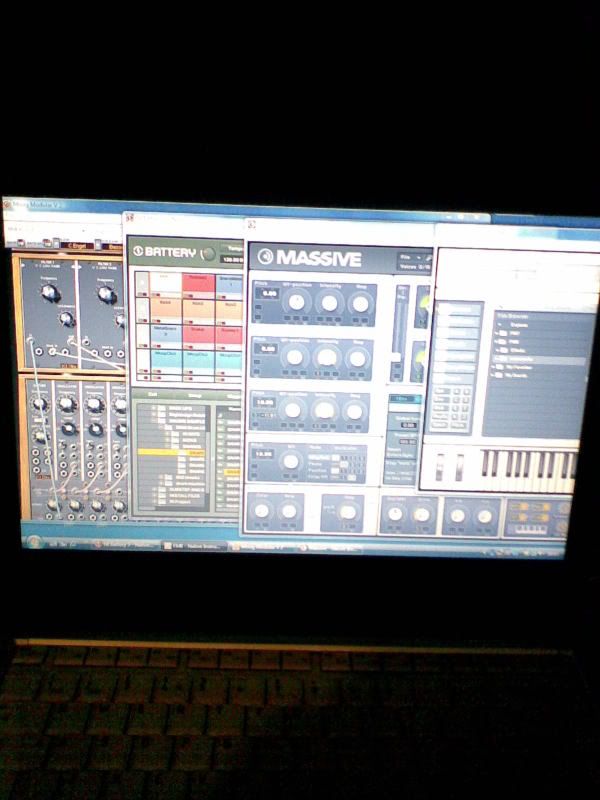Select the highlighted yellow row in Battery browser
Viewport: 600px width, 800px height.
tap(171, 453)
